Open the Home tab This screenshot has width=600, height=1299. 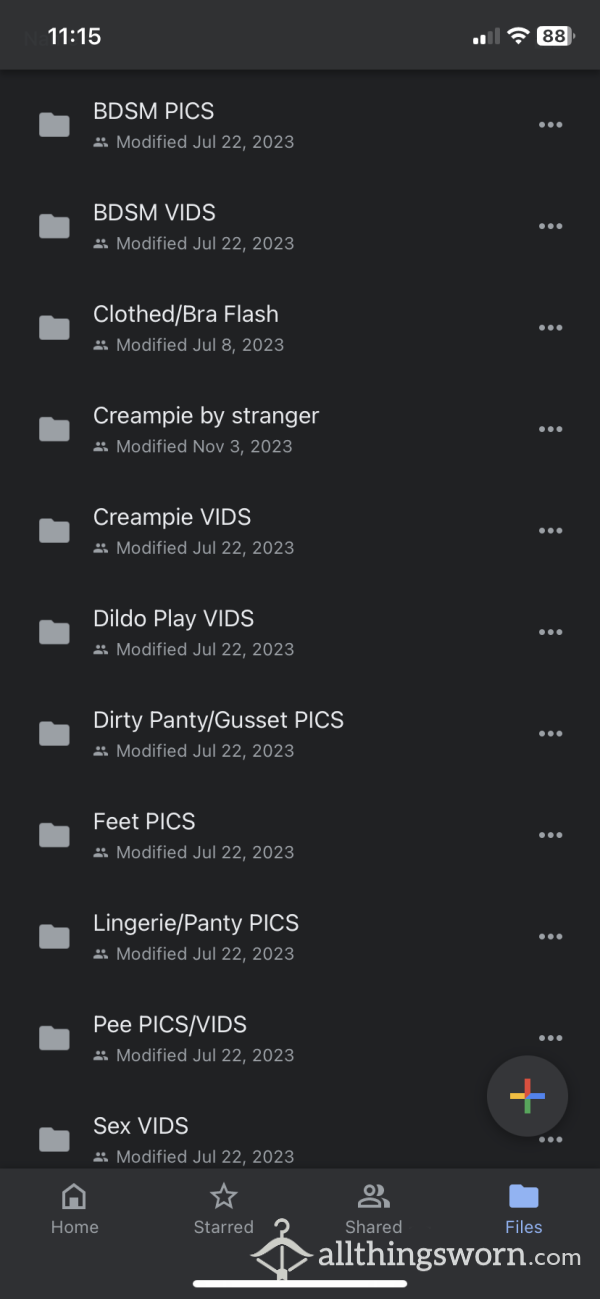pyautogui.click(x=74, y=1208)
